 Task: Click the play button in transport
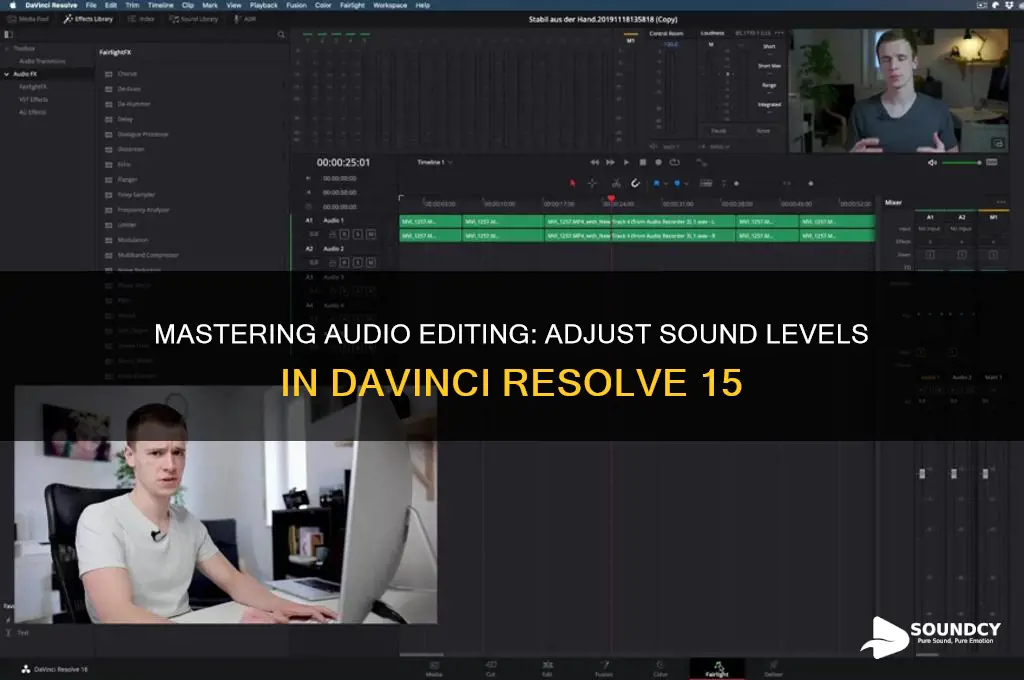[626, 162]
